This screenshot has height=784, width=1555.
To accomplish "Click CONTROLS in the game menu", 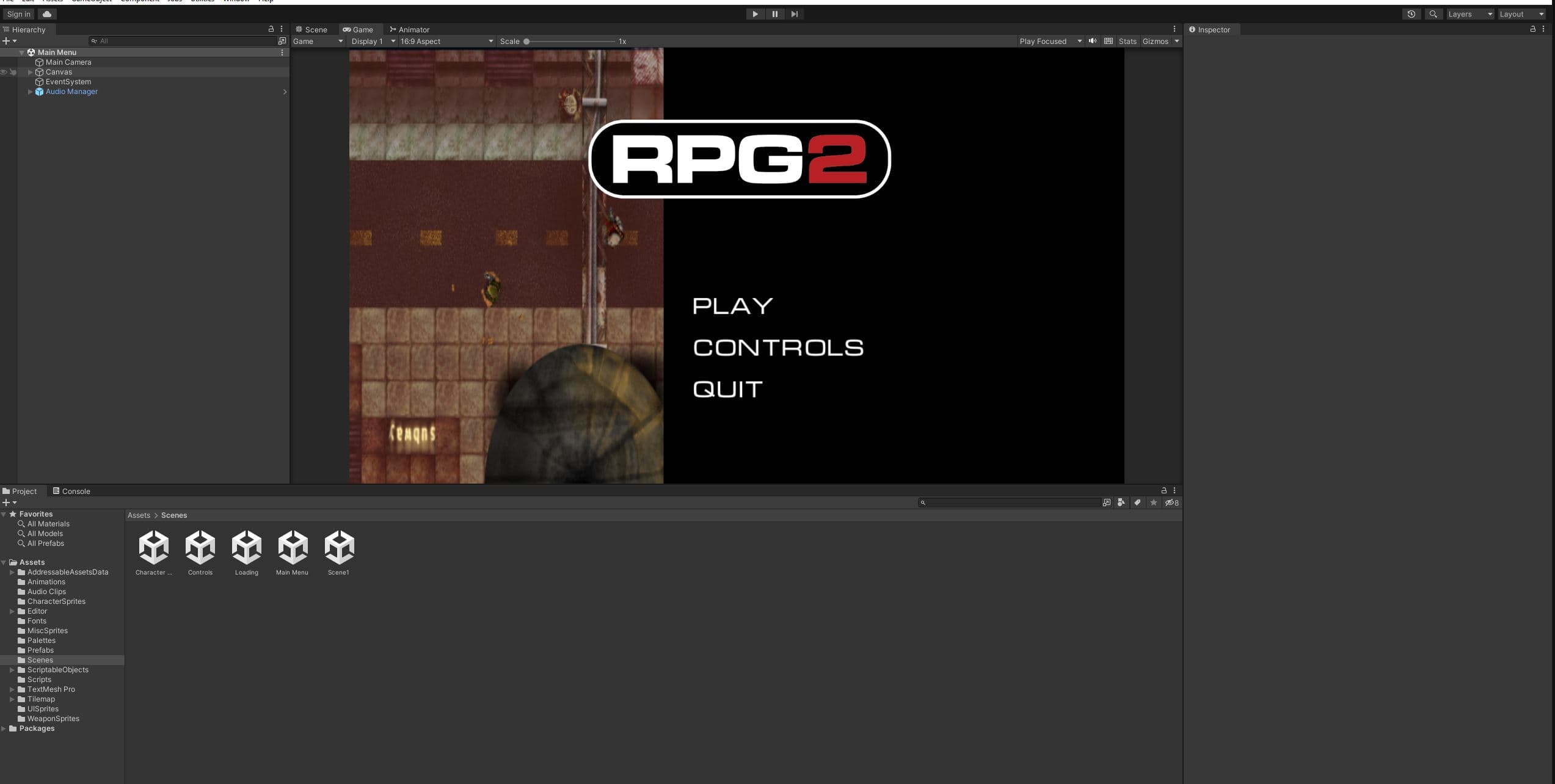I will [x=778, y=348].
